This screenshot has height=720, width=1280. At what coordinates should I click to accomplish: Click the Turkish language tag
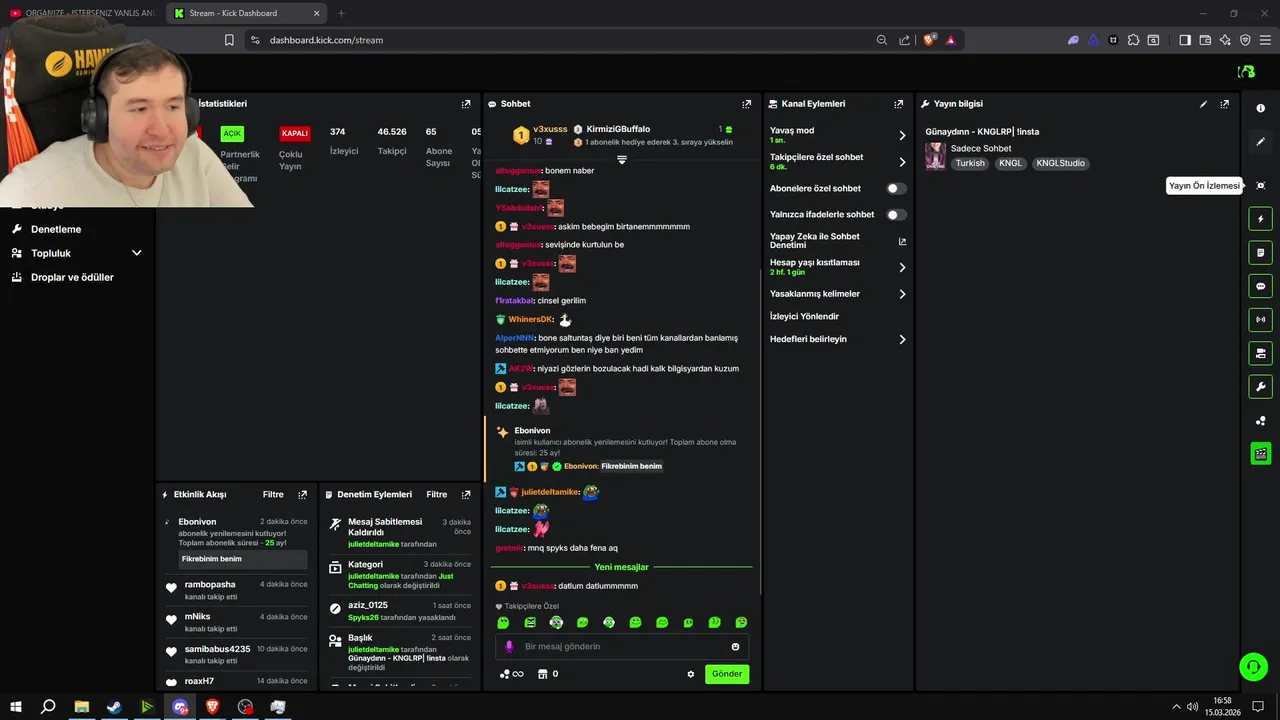pos(970,163)
